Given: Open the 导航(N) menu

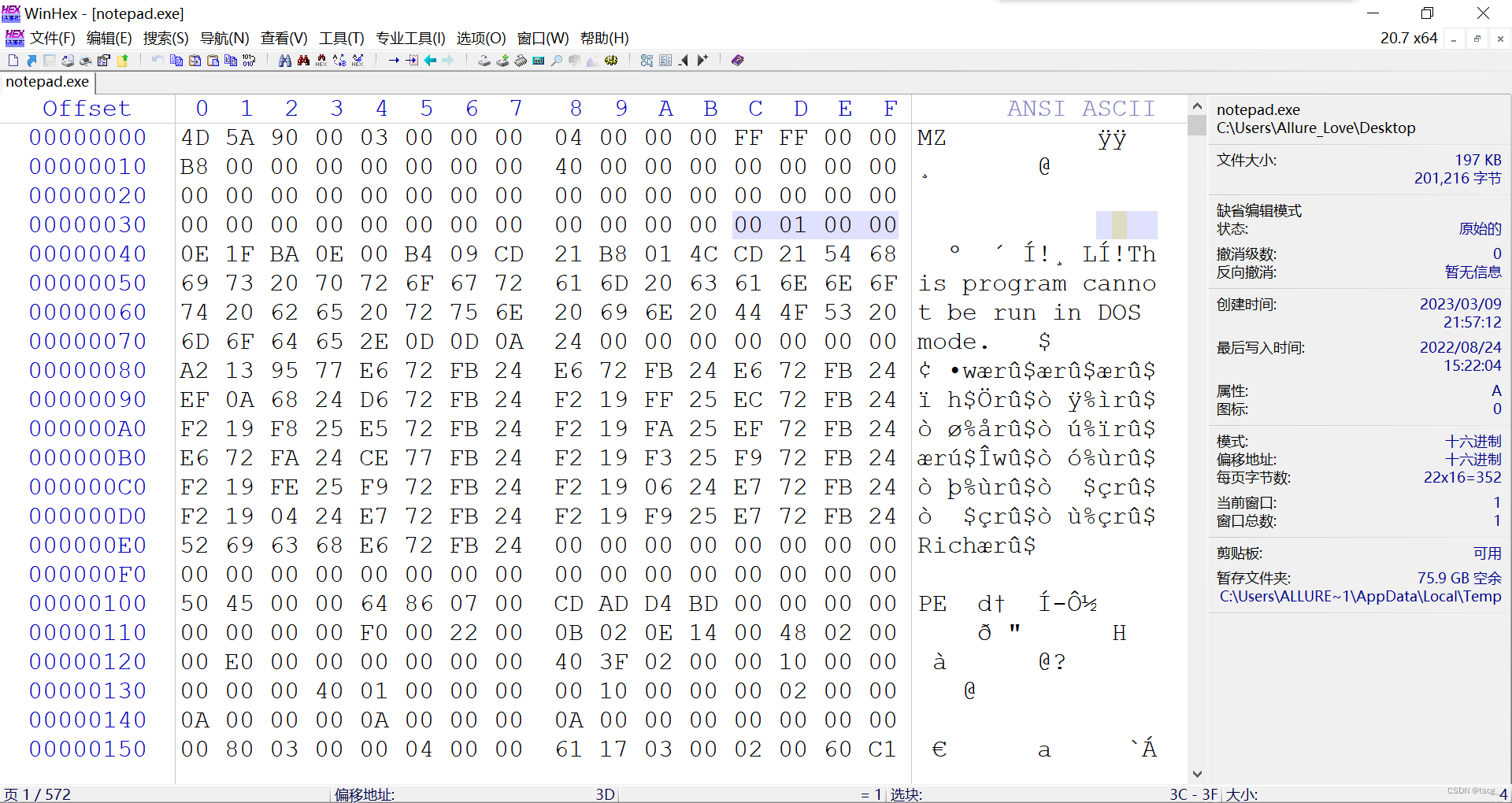Looking at the screenshot, I should point(224,38).
